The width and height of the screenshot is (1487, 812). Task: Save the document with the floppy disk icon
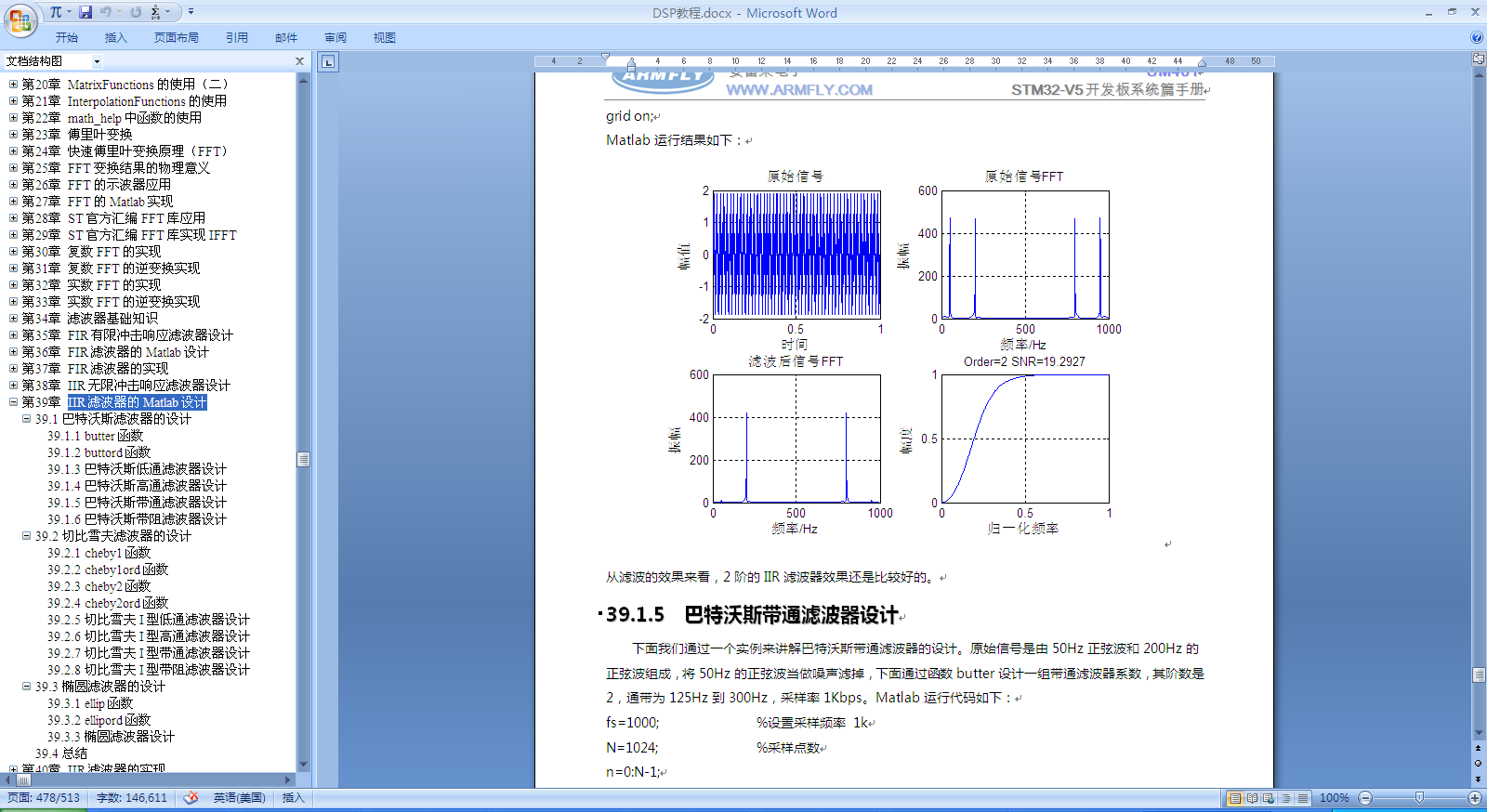click(x=86, y=12)
